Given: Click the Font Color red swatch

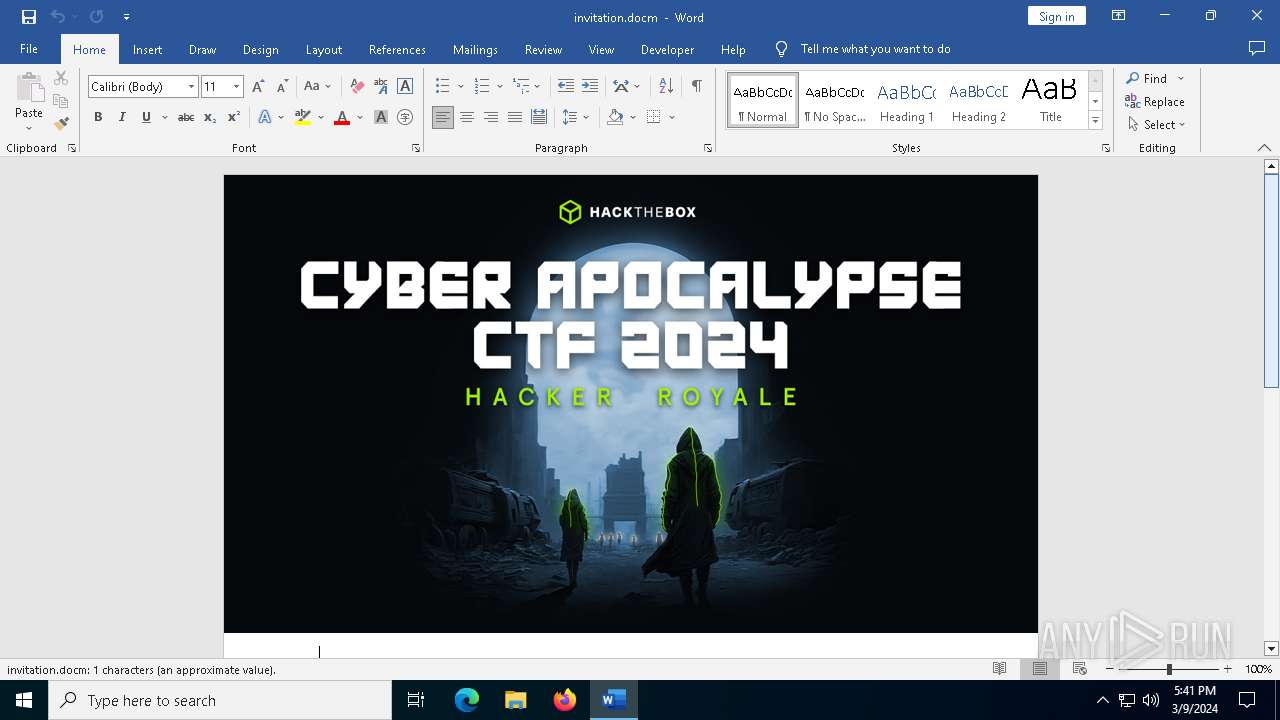Looking at the screenshot, I should [x=342, y=117].
